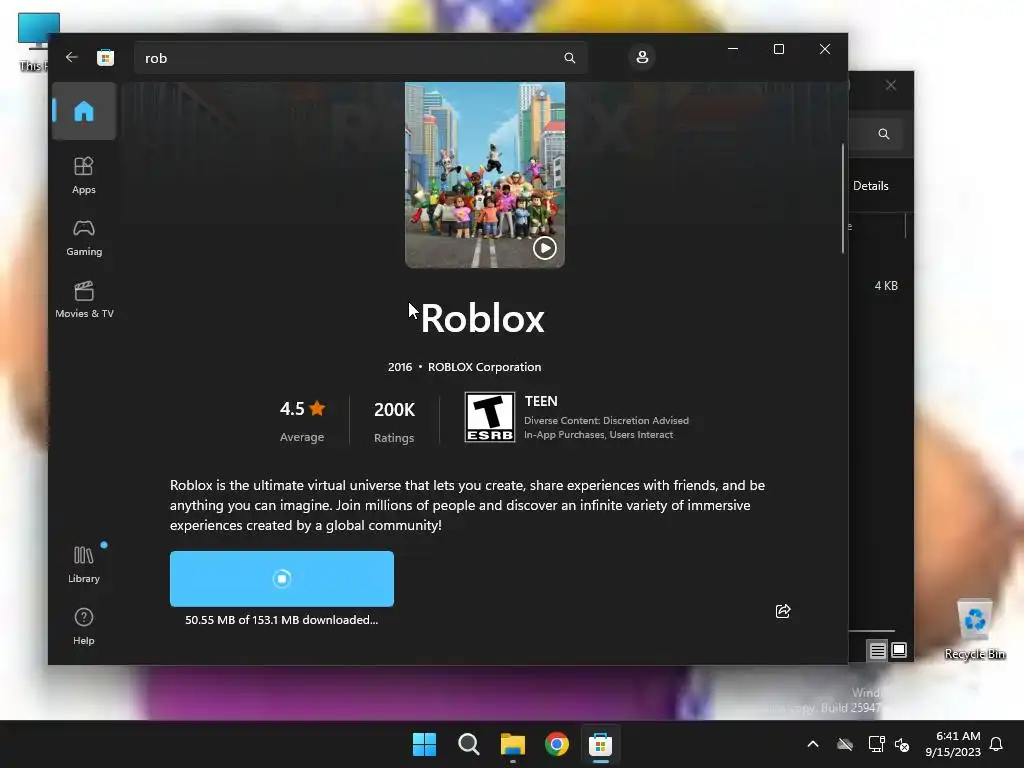
Task: Open the Home tab in Store sidebar
Action: pyautogui.click(x=84, y=111)
